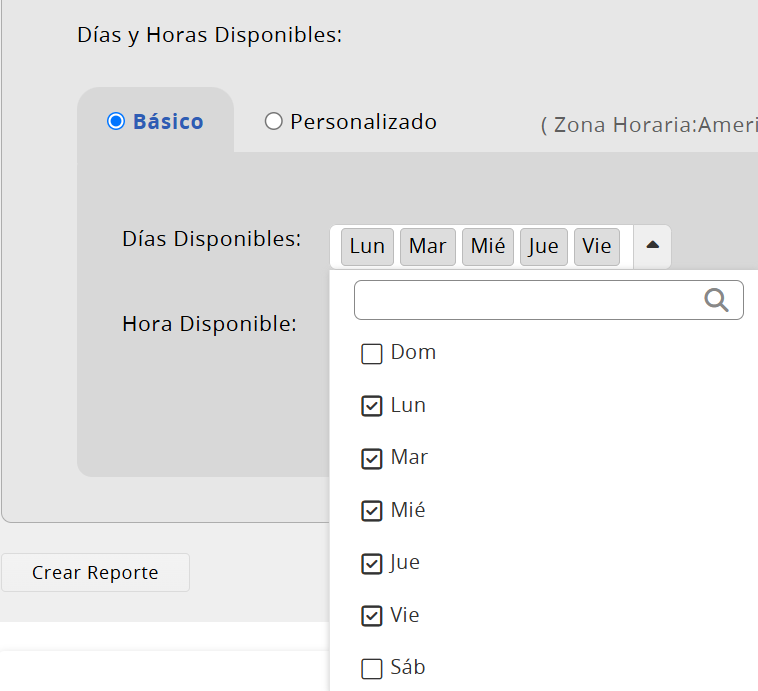This screenshot has width=758, height=691.
Task: Select the Personalizado radio button
Action: pos(274,121)
